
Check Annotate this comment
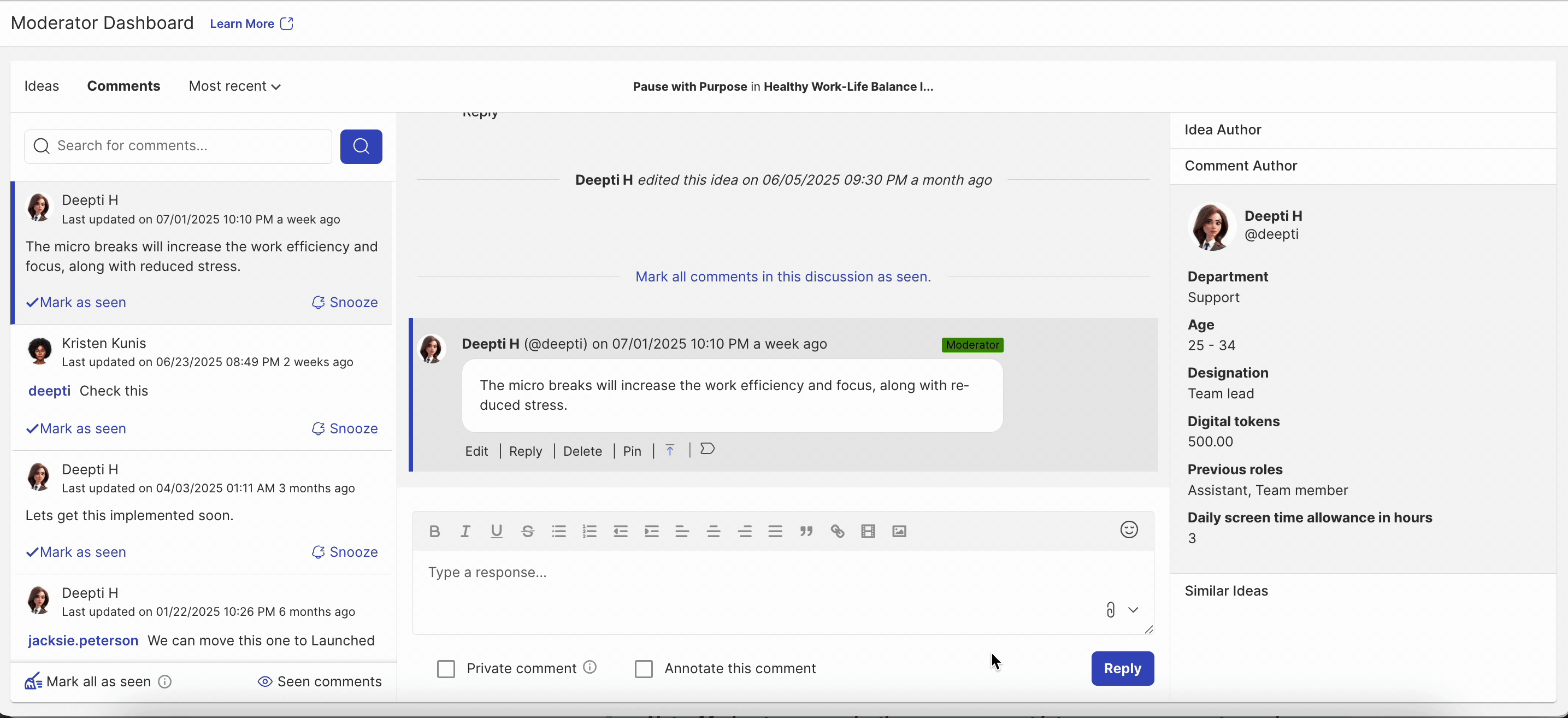click(644, 668)
